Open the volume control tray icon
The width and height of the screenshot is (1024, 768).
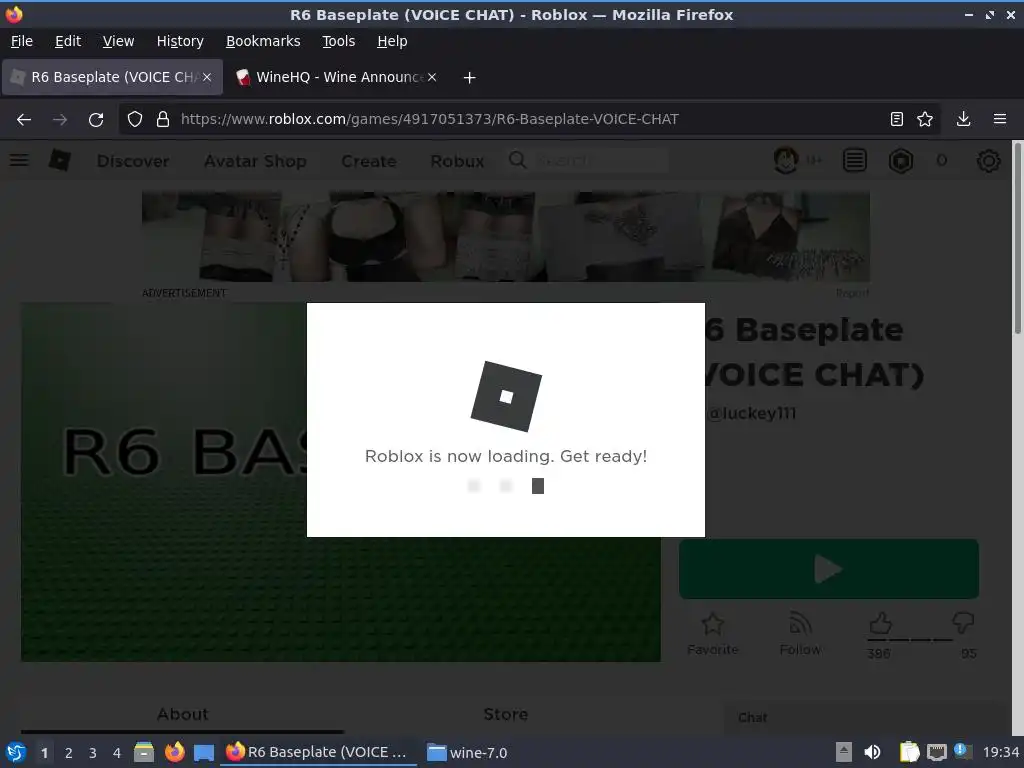click(872, 752)
